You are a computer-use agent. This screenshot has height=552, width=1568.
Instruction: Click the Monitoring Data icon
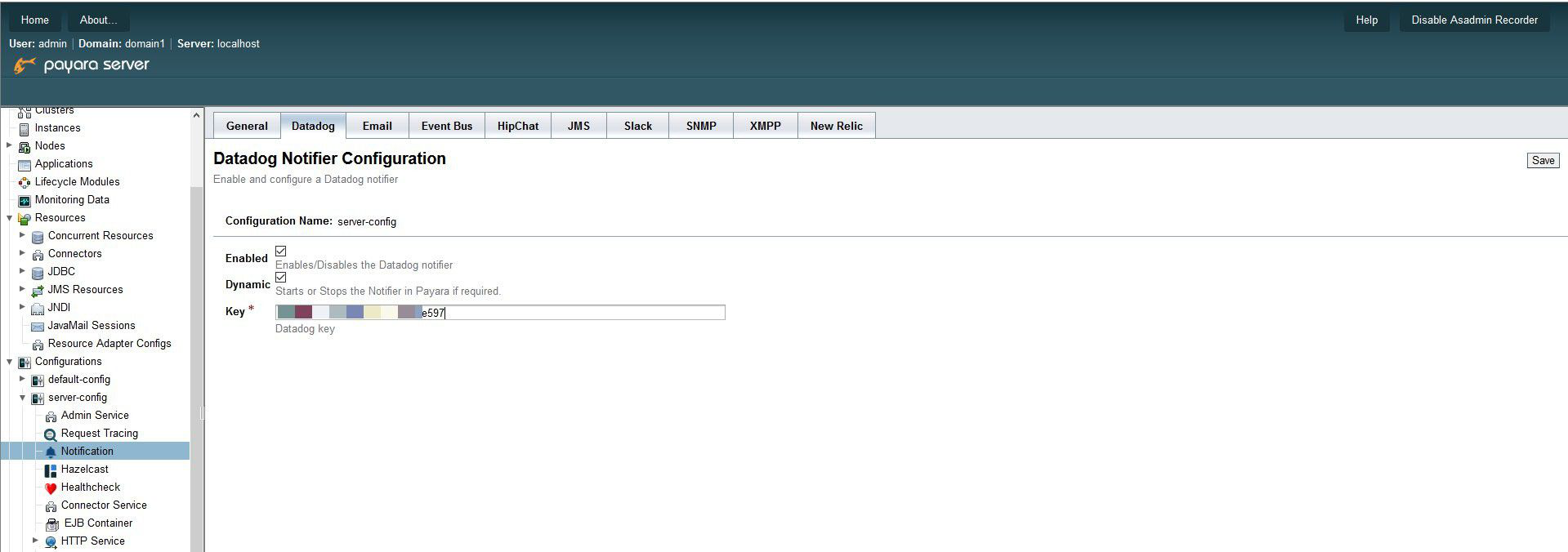pyautogui.click(x=25, y=200)
